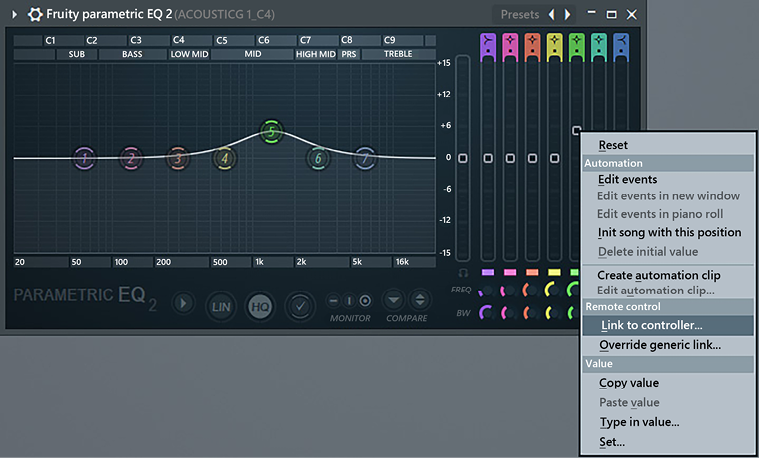Select band 6 node on EQ graph
This screenshot has width=759, height=458.
tap(318, 158)
